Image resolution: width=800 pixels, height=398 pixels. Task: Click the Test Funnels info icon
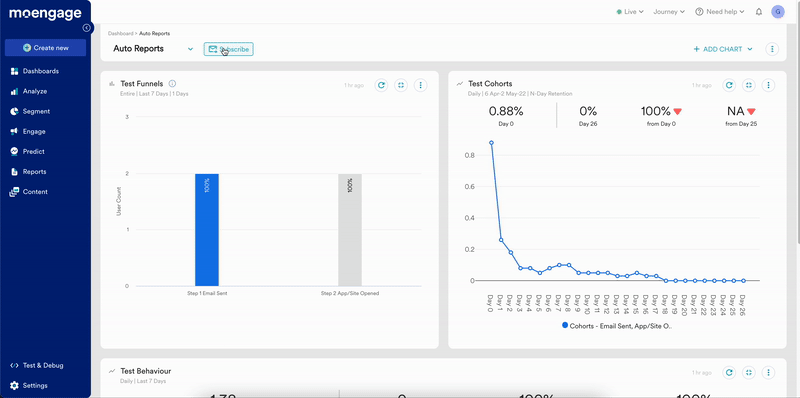[172, 84]
